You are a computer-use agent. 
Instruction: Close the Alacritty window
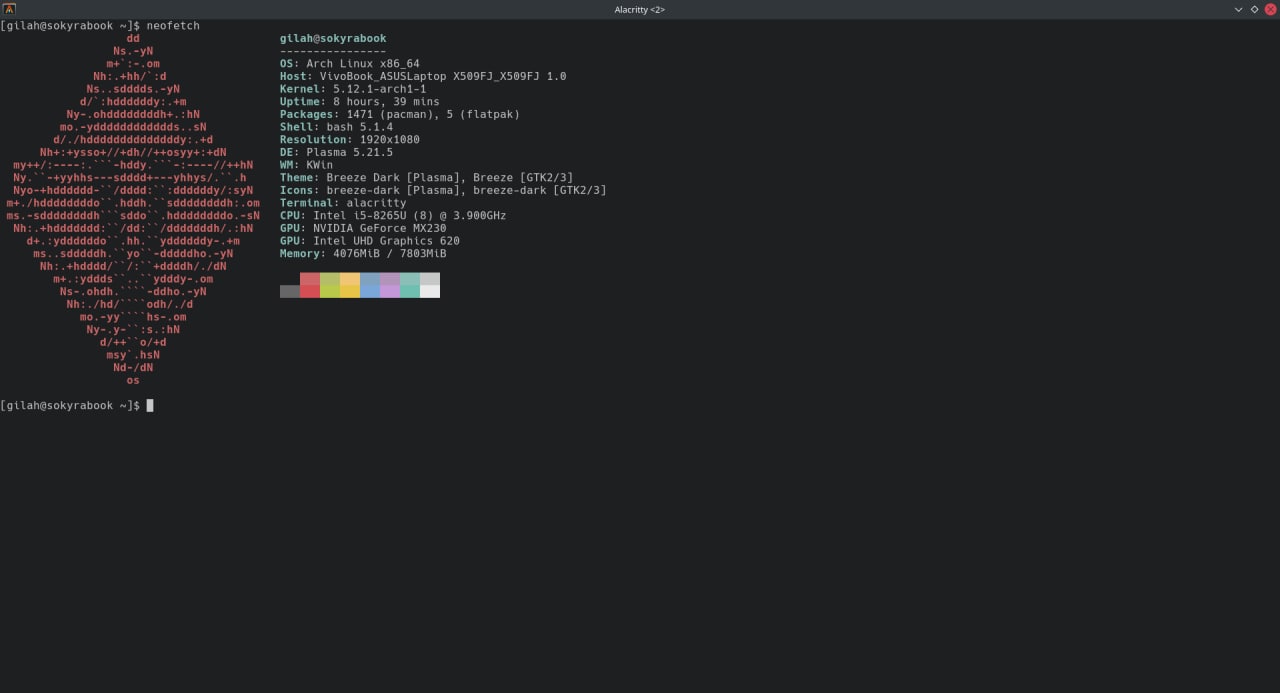pyautogui.click(x=1271, y=9)
